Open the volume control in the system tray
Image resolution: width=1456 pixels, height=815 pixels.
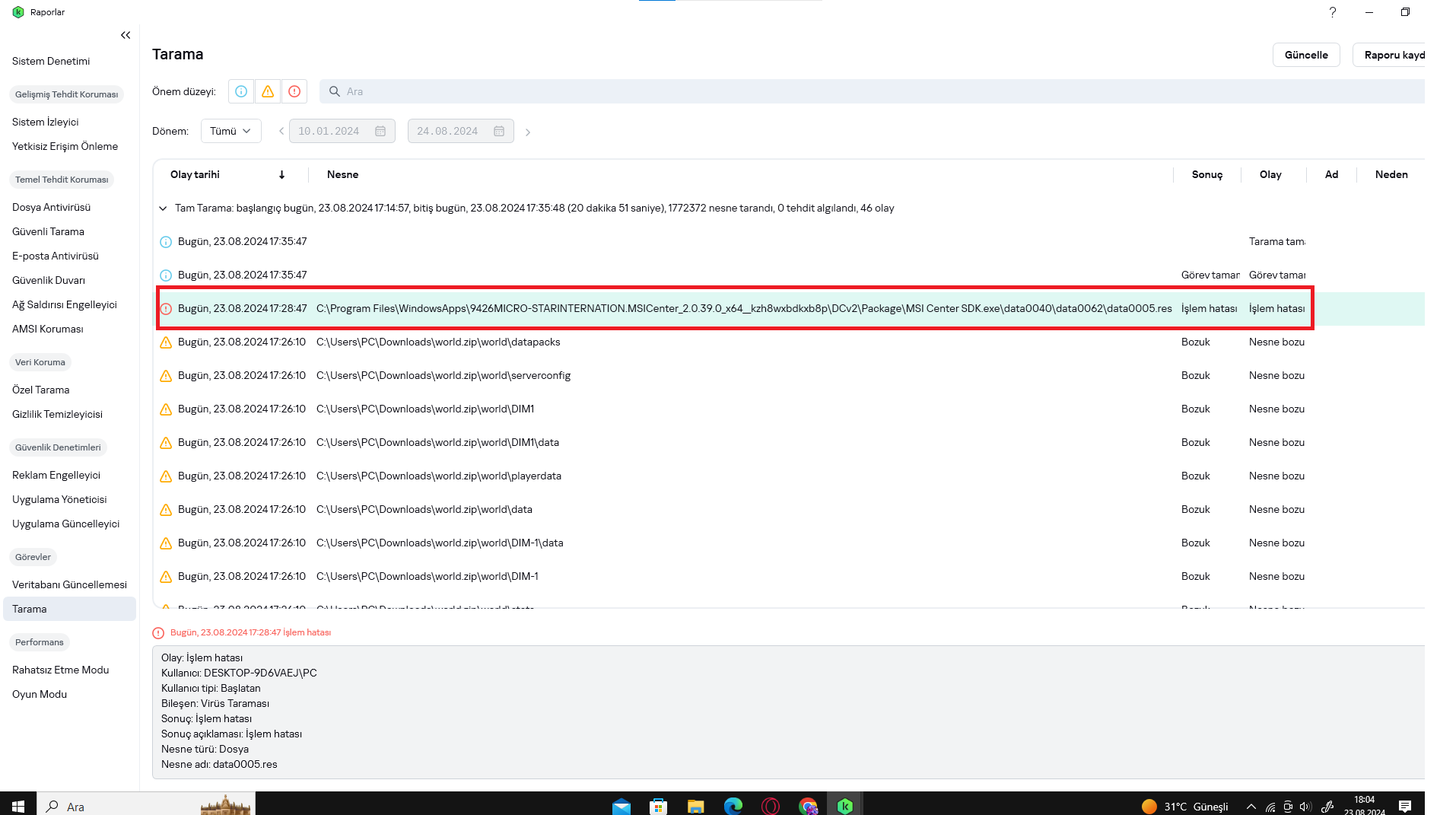1305,807
